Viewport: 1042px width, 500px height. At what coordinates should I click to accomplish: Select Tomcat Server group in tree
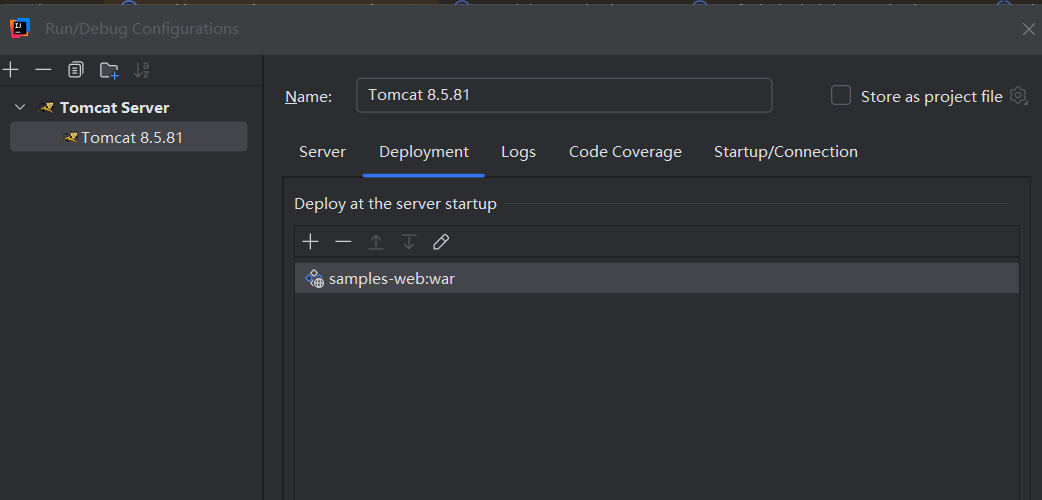tap(114, 107)
